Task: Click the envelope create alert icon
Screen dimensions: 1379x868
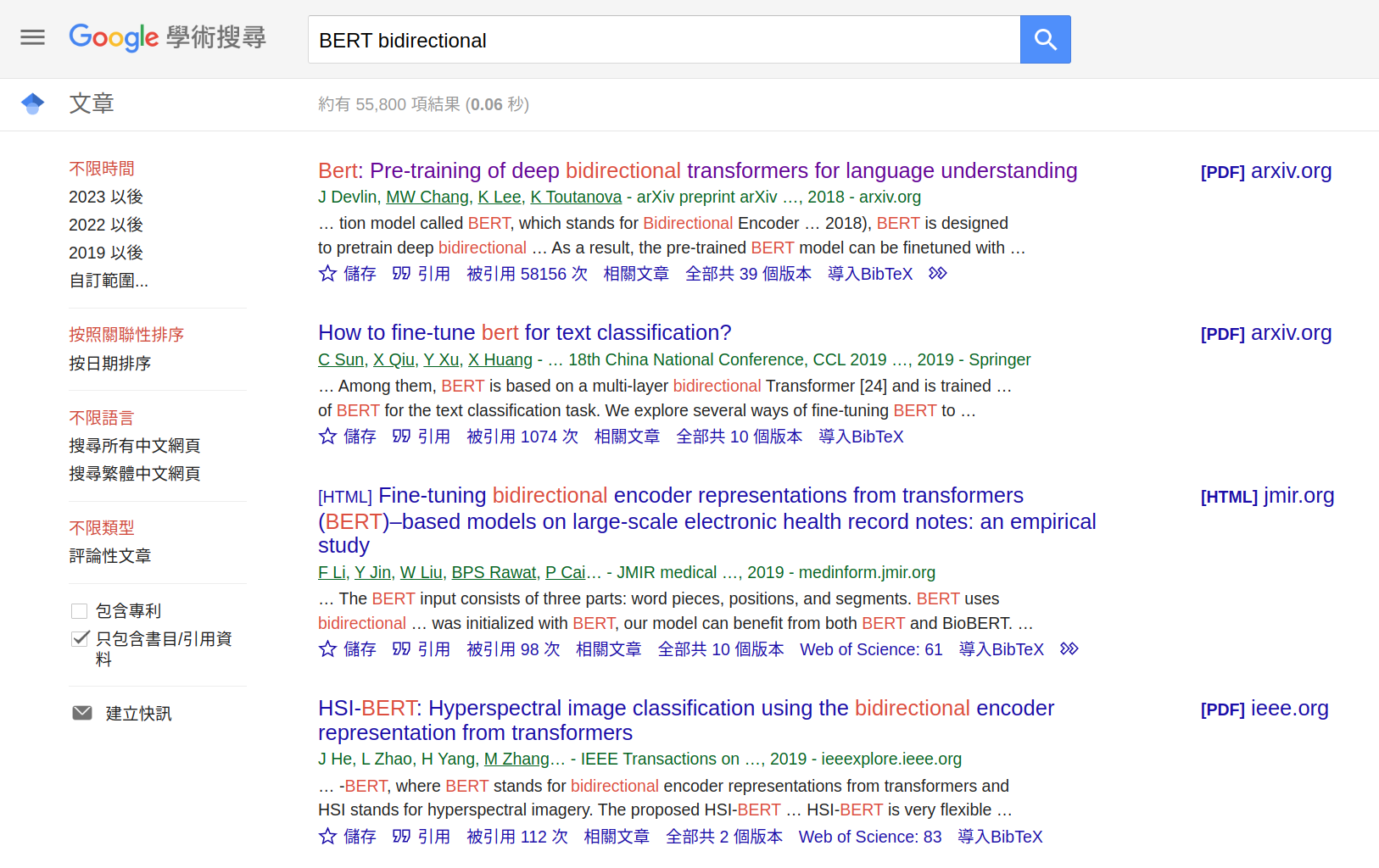Action: [x=82, y=713]
